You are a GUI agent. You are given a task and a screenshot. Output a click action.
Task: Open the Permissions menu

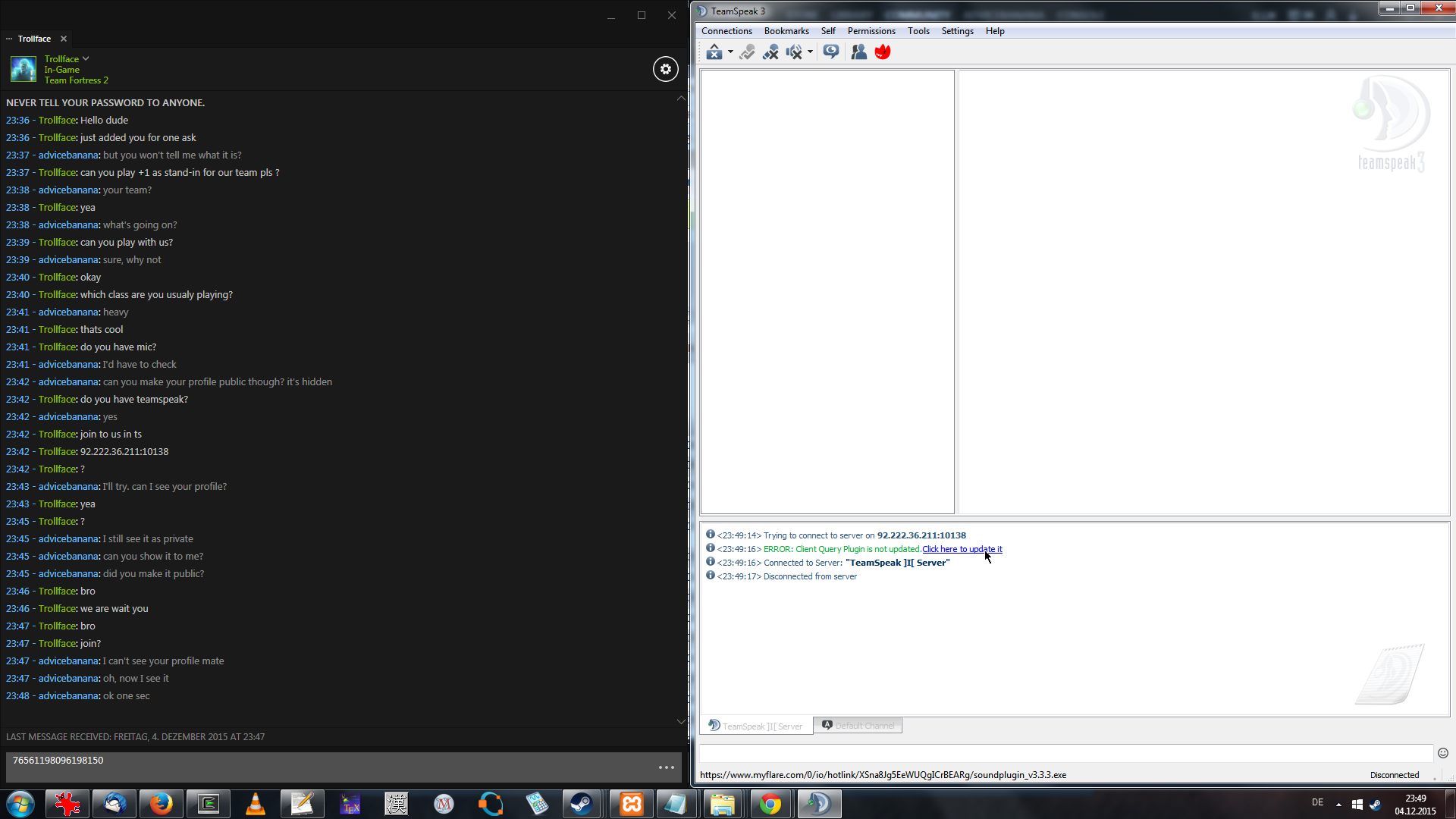871,31
